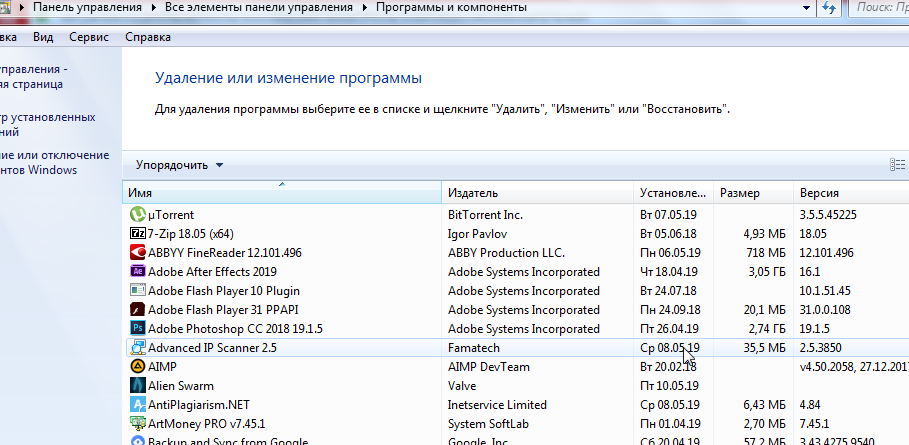Sort list by Издатель column header
This screenshot has height=445, width=909.
click(x=537, y=193)
